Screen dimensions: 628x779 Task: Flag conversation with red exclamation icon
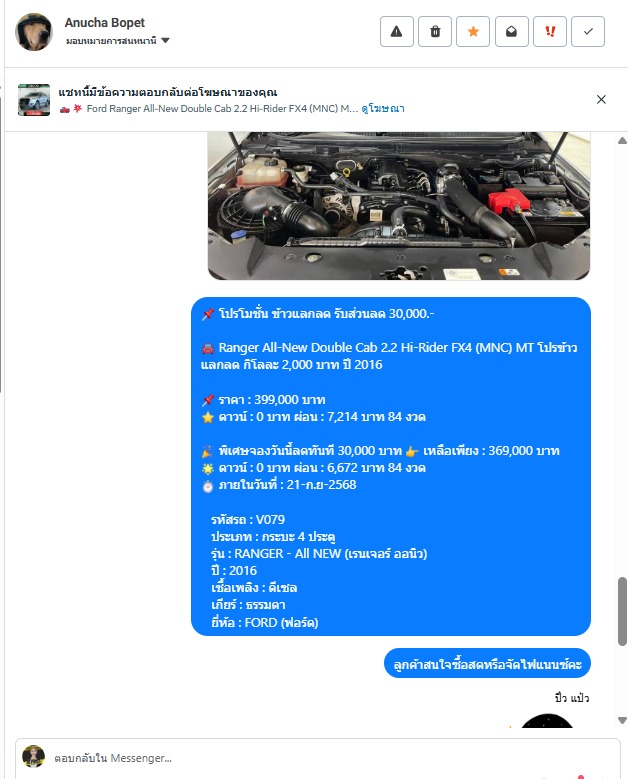550,32
